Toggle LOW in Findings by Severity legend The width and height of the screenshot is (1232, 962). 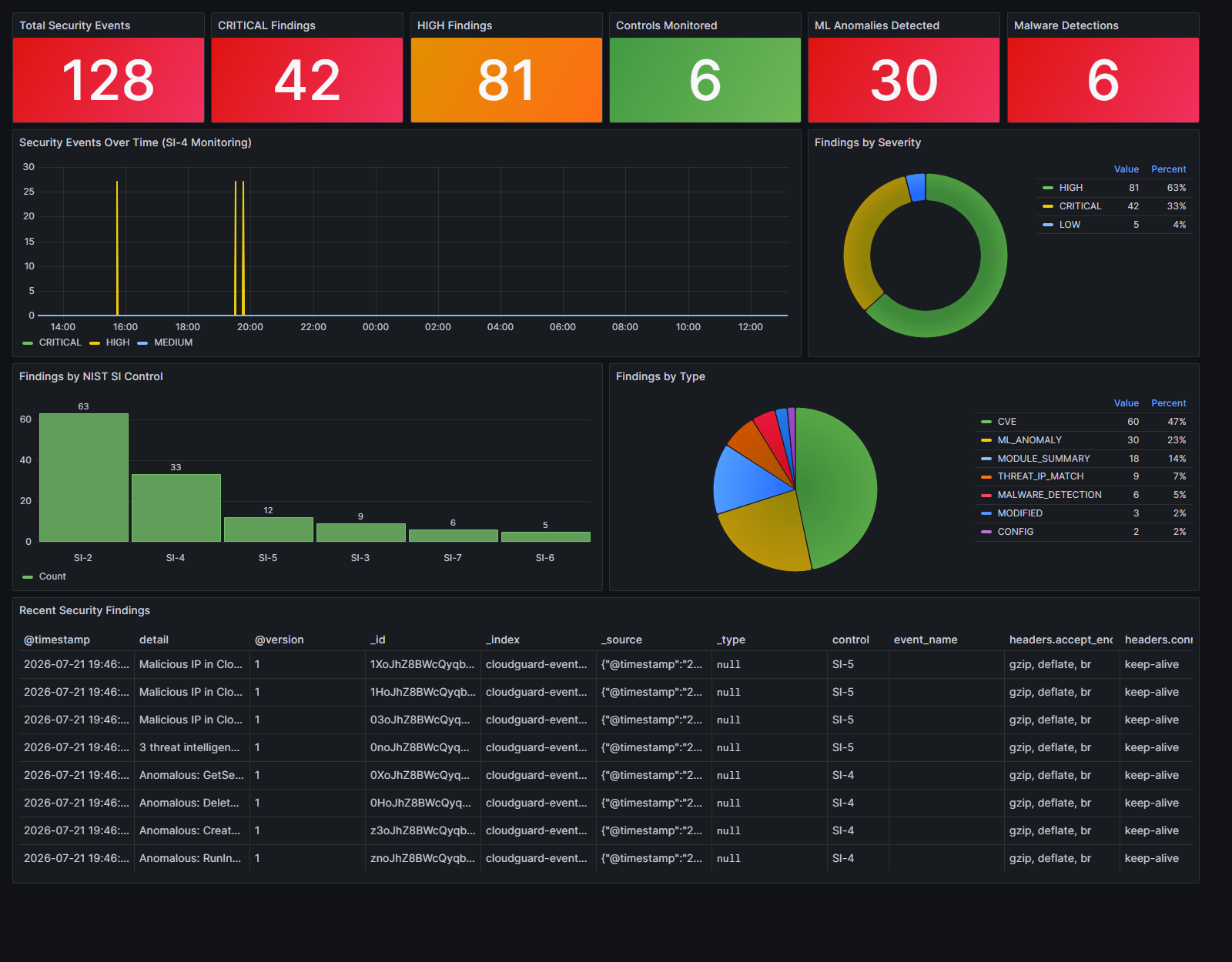1070,225
